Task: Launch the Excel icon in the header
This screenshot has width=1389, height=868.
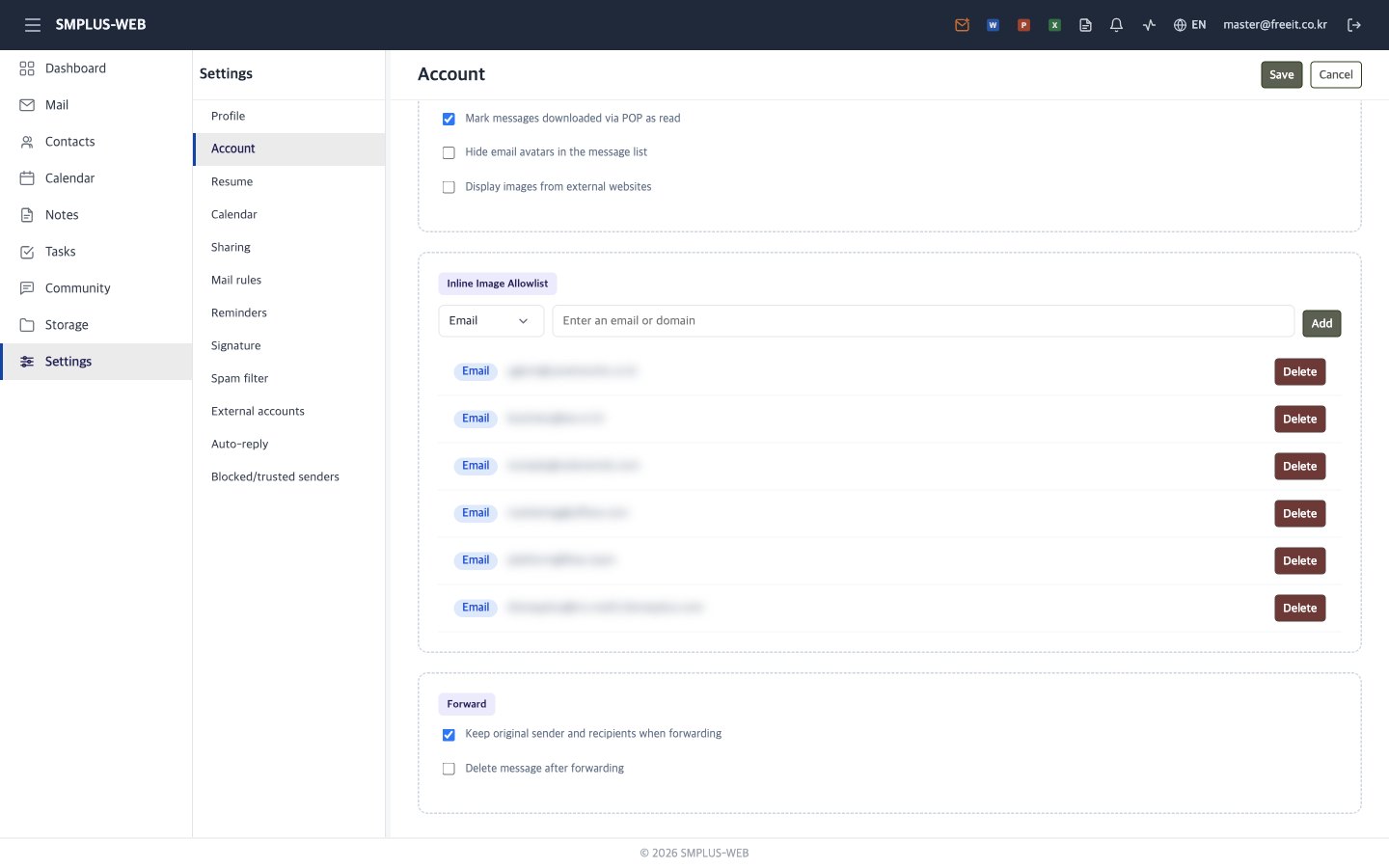Action: [1054, 25]
